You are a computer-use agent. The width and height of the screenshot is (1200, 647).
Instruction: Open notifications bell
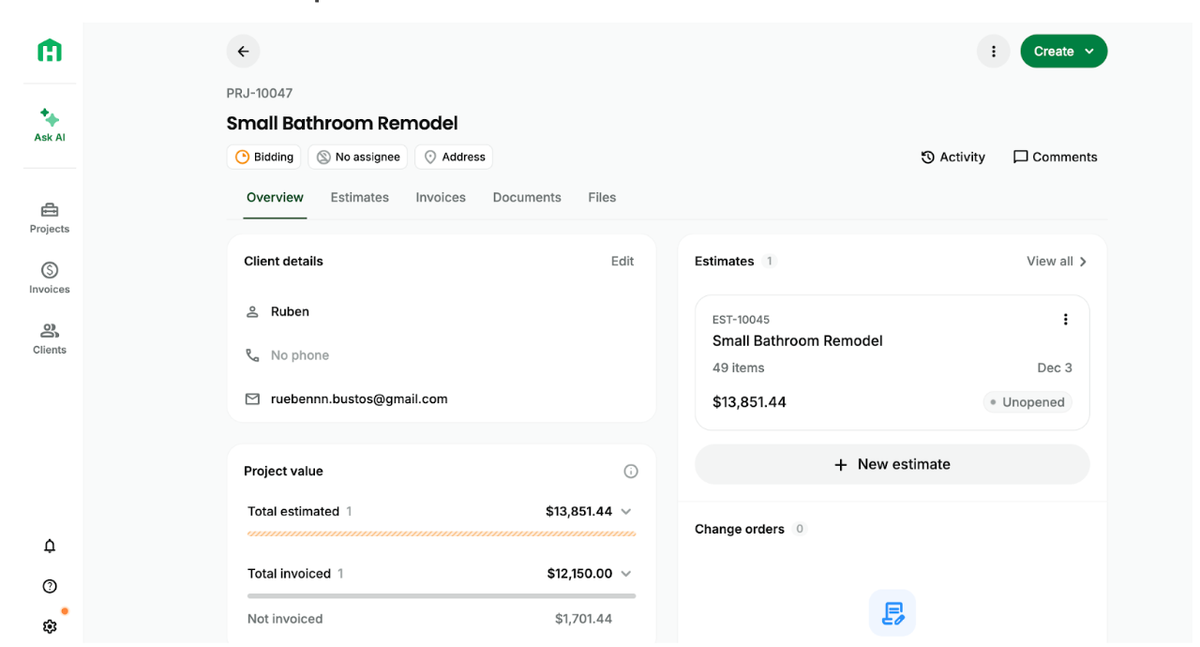(49, 546)
